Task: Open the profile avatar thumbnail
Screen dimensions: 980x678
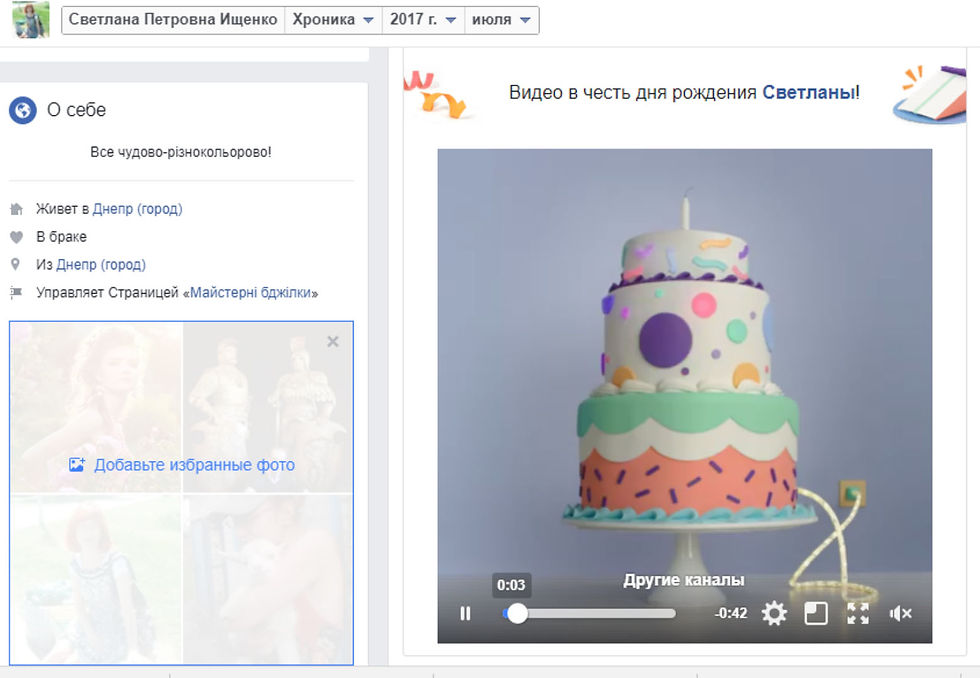Action: (x=31, y=19)
